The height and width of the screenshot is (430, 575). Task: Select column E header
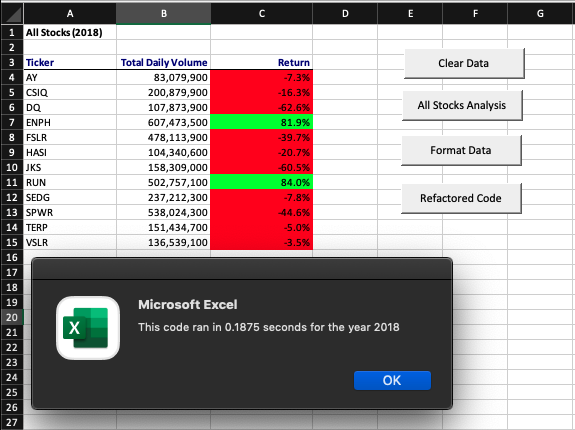click(410, 14)
